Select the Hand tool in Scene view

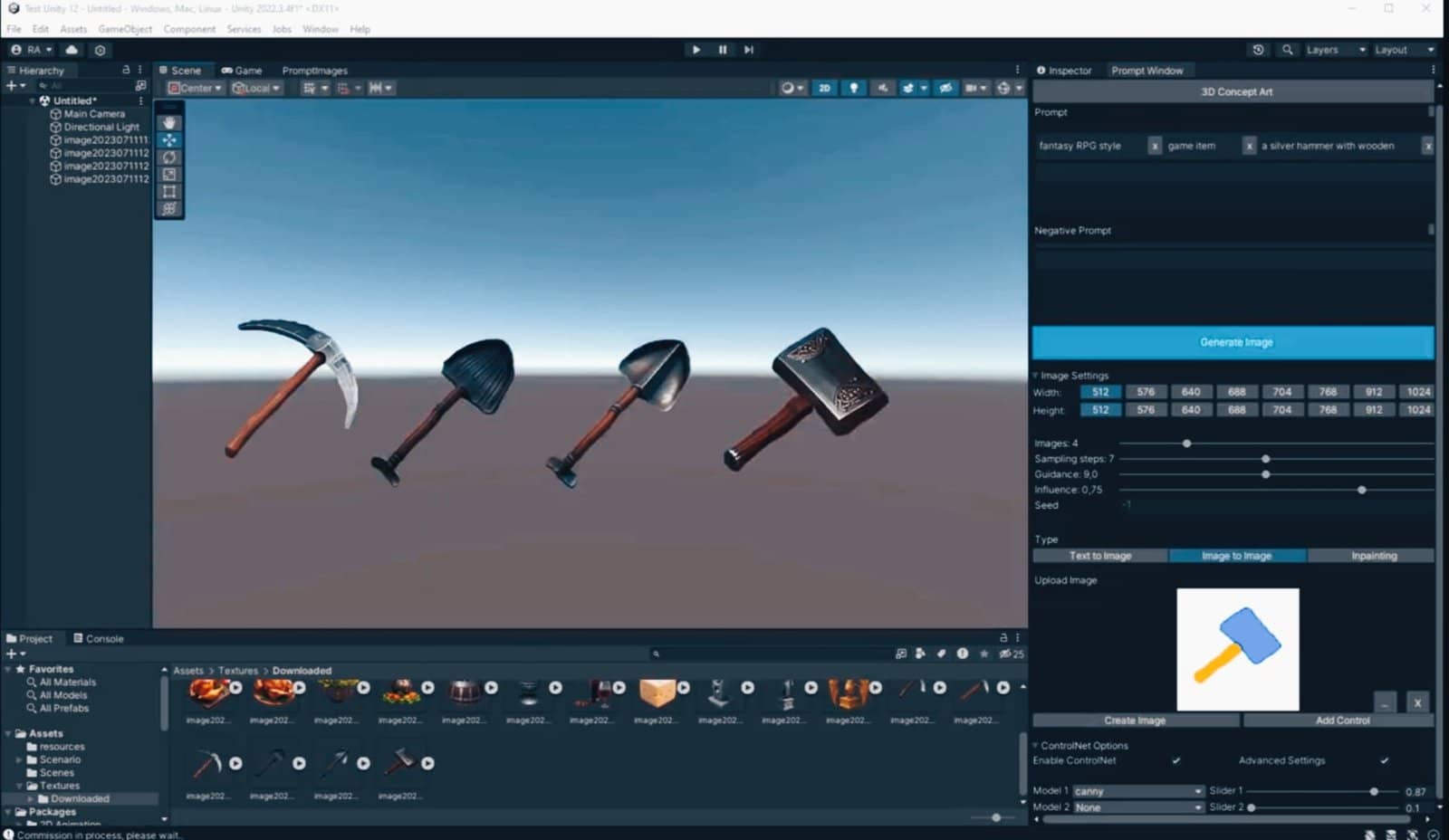[169, 123]
